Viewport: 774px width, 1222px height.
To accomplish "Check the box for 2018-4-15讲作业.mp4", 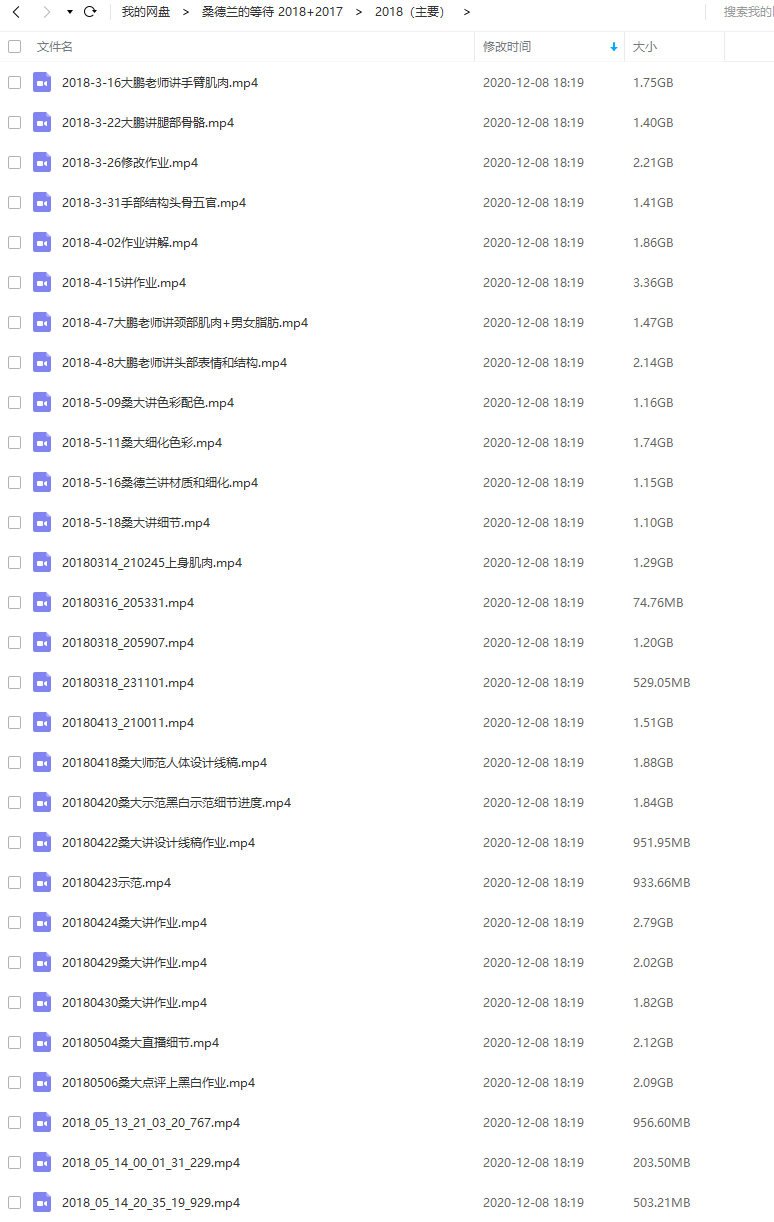I will click(14, 282).
